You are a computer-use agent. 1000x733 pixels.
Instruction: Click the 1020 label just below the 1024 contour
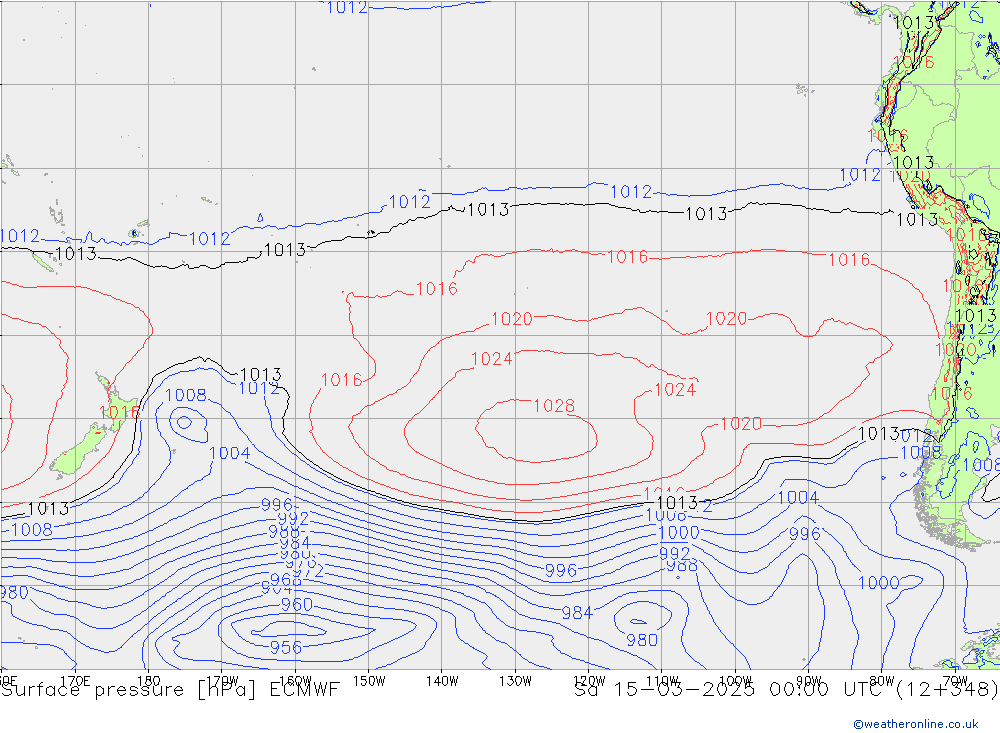(741, 424)
